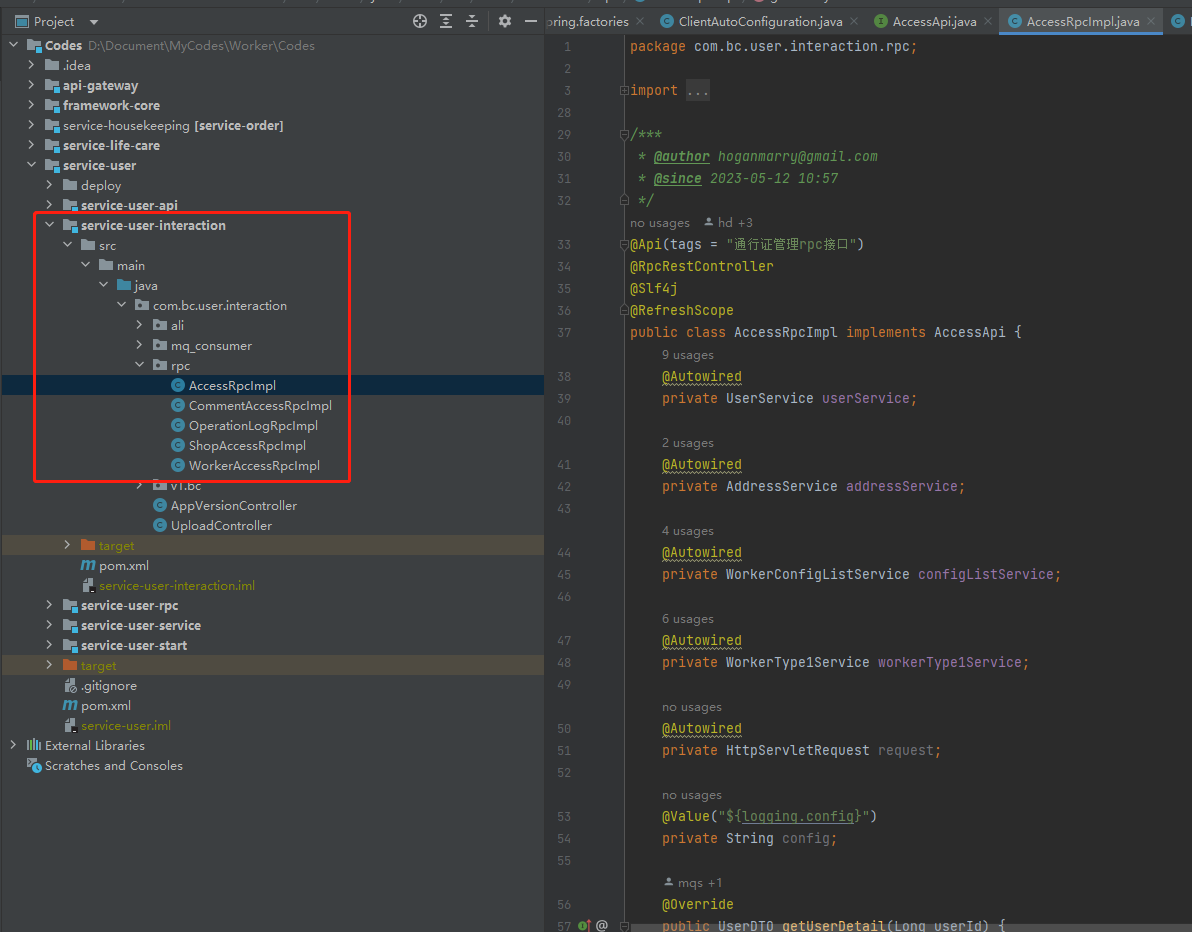Screen dimensions: 1192x932
Task: Collapse the service-user module
Action: click(x=31, y=165)
